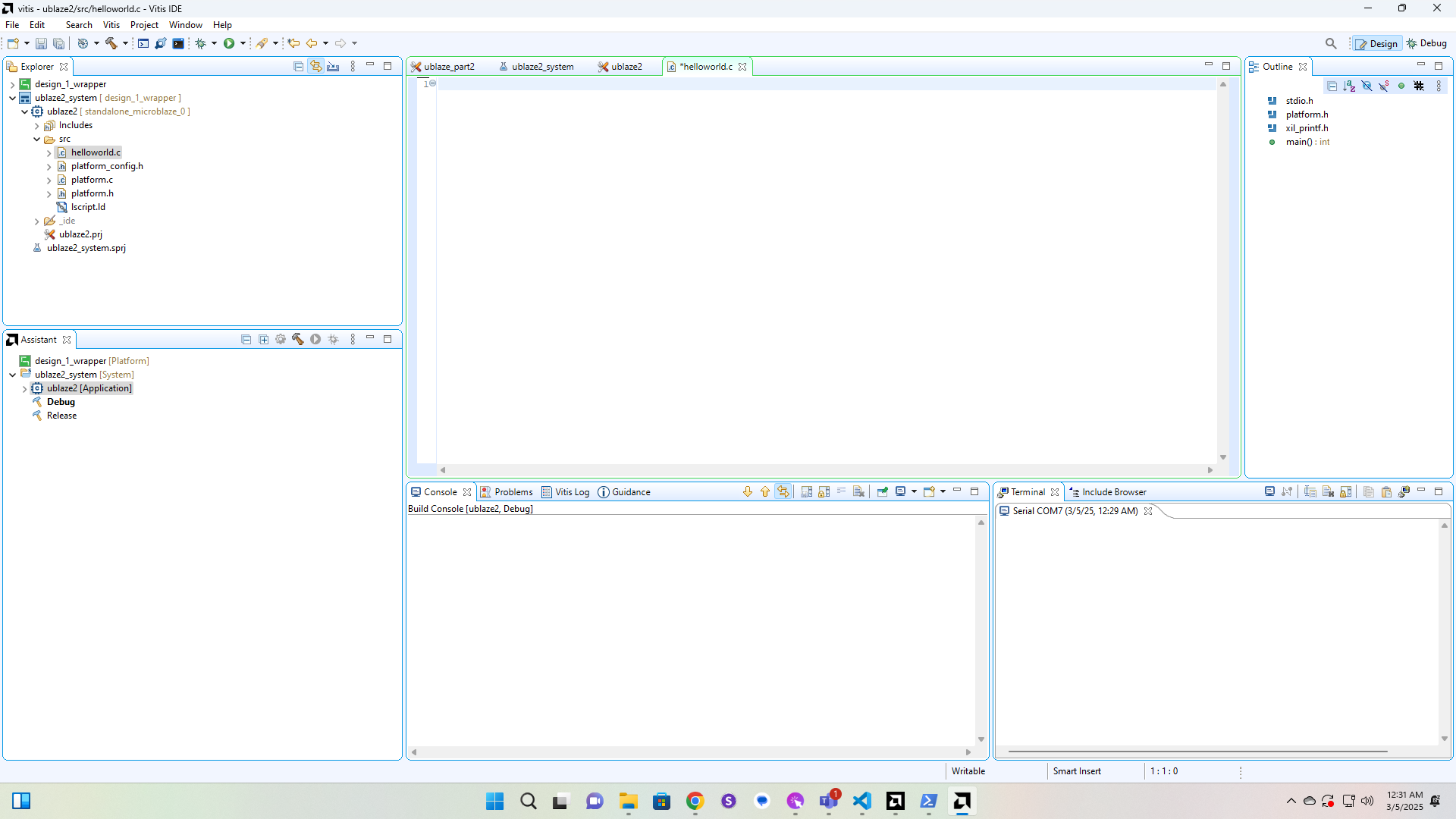Click the Debug bug icon in toolbar

(201, 43)
